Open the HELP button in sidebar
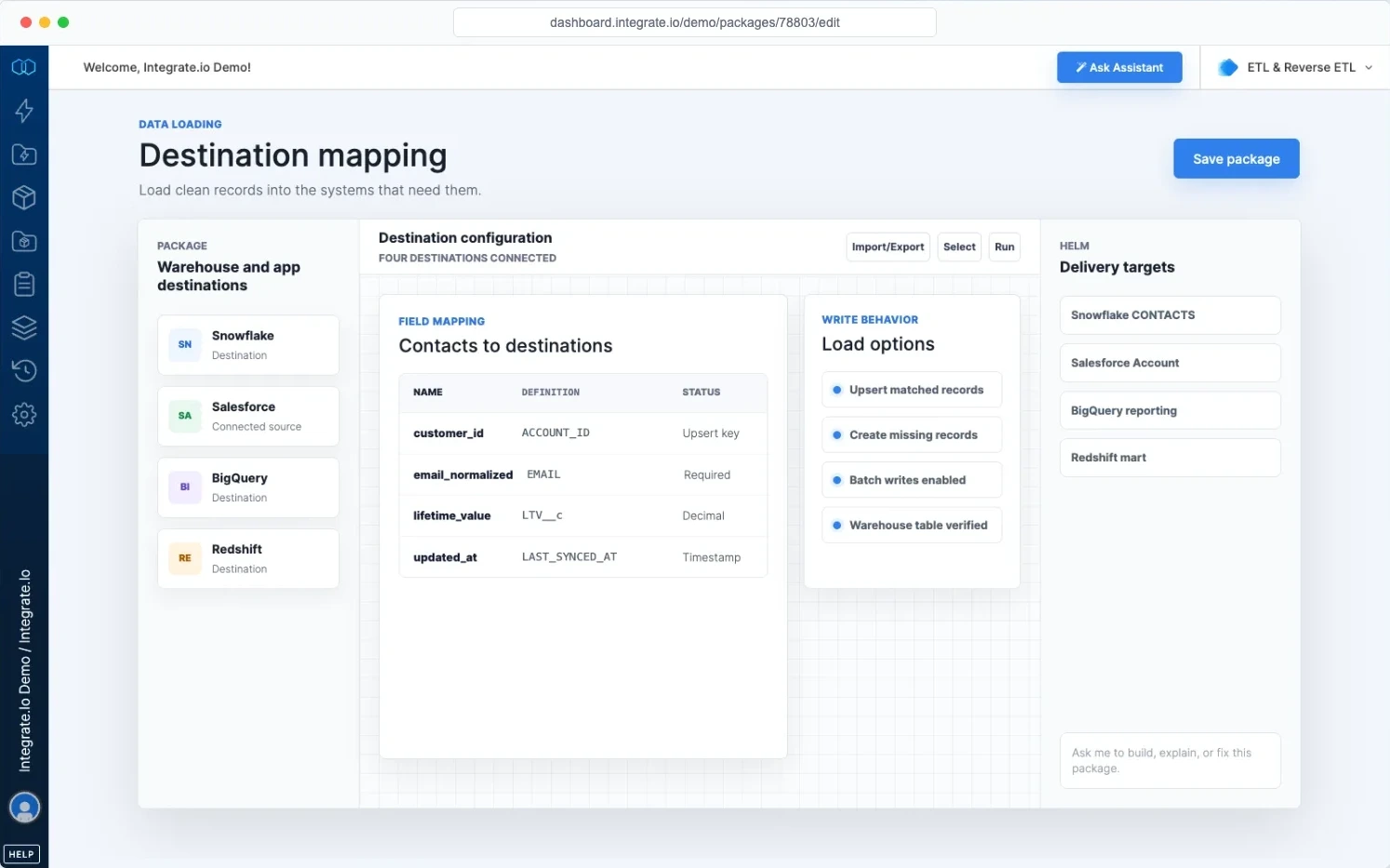The height and width of the screenshot is (868, 1390). click(21, 854)
